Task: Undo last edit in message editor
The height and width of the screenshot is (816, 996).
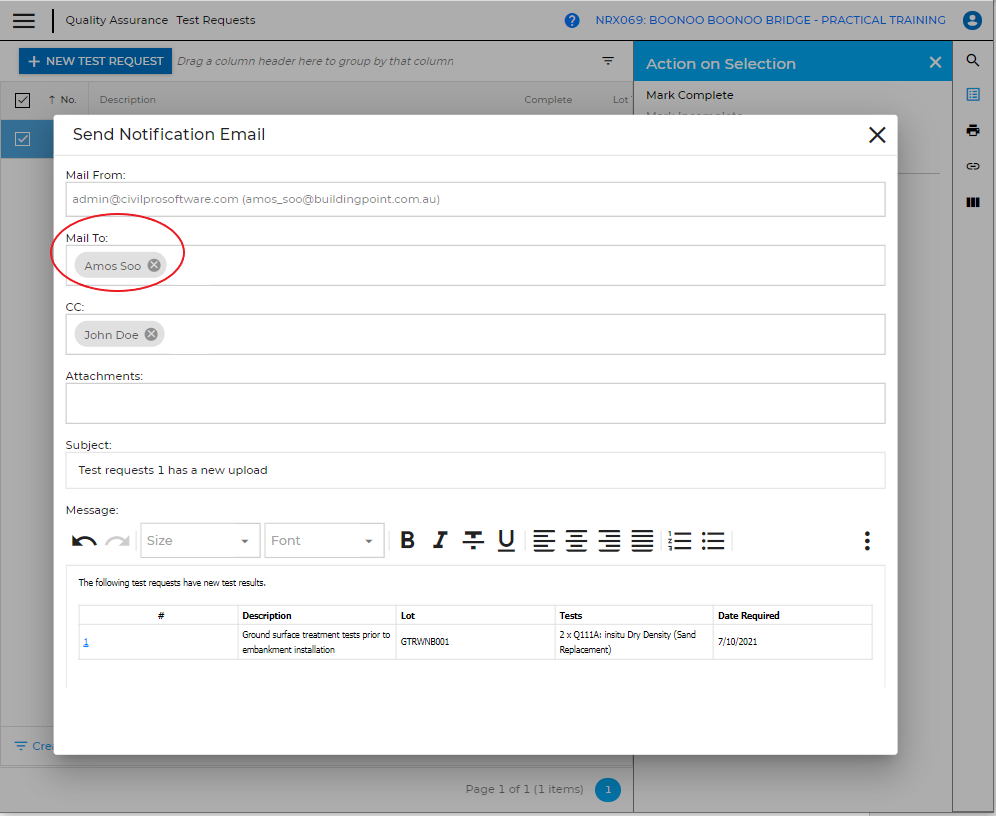Action: [x=84, y=541]
